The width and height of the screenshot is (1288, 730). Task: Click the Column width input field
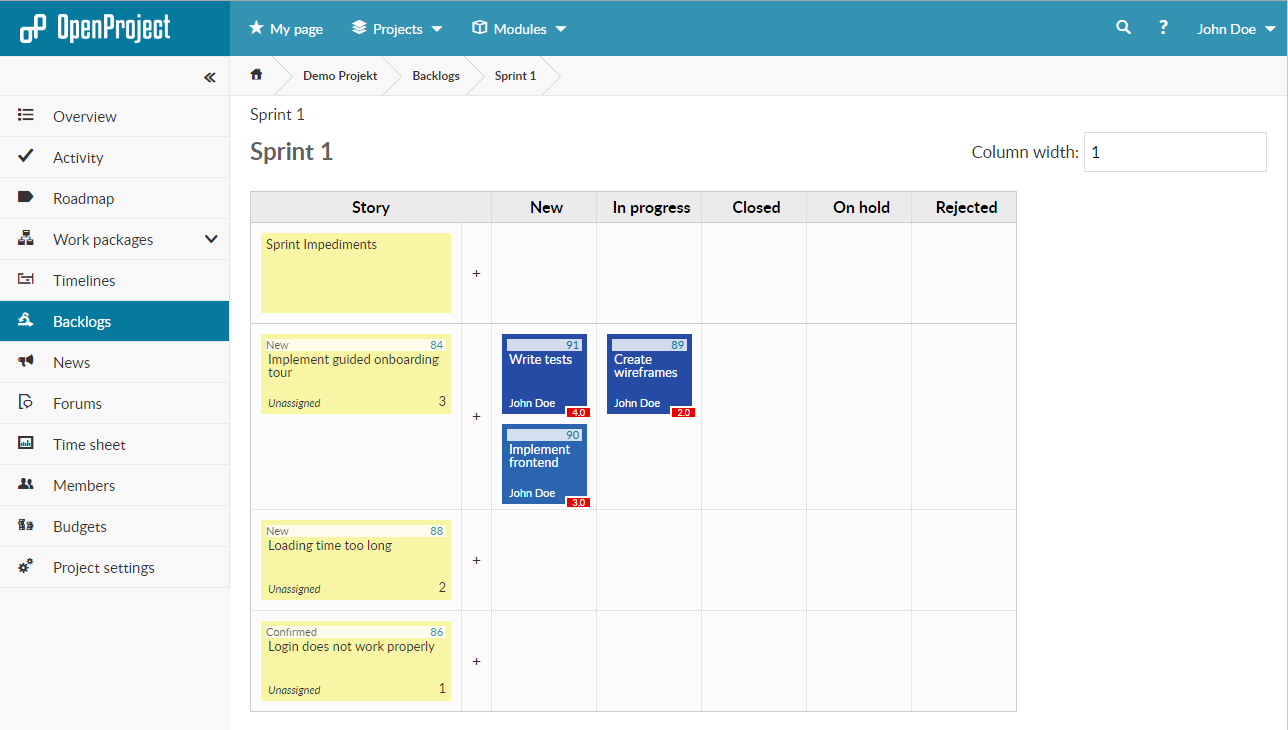click(1174, 152)
